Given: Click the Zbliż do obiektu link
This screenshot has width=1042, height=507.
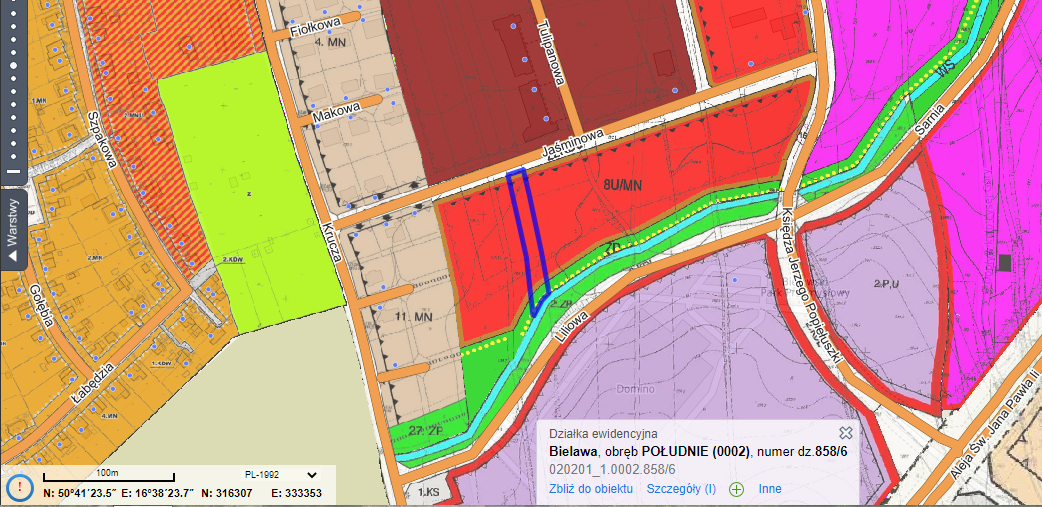Looking at the screenshot, I should [x=591, y=489].
